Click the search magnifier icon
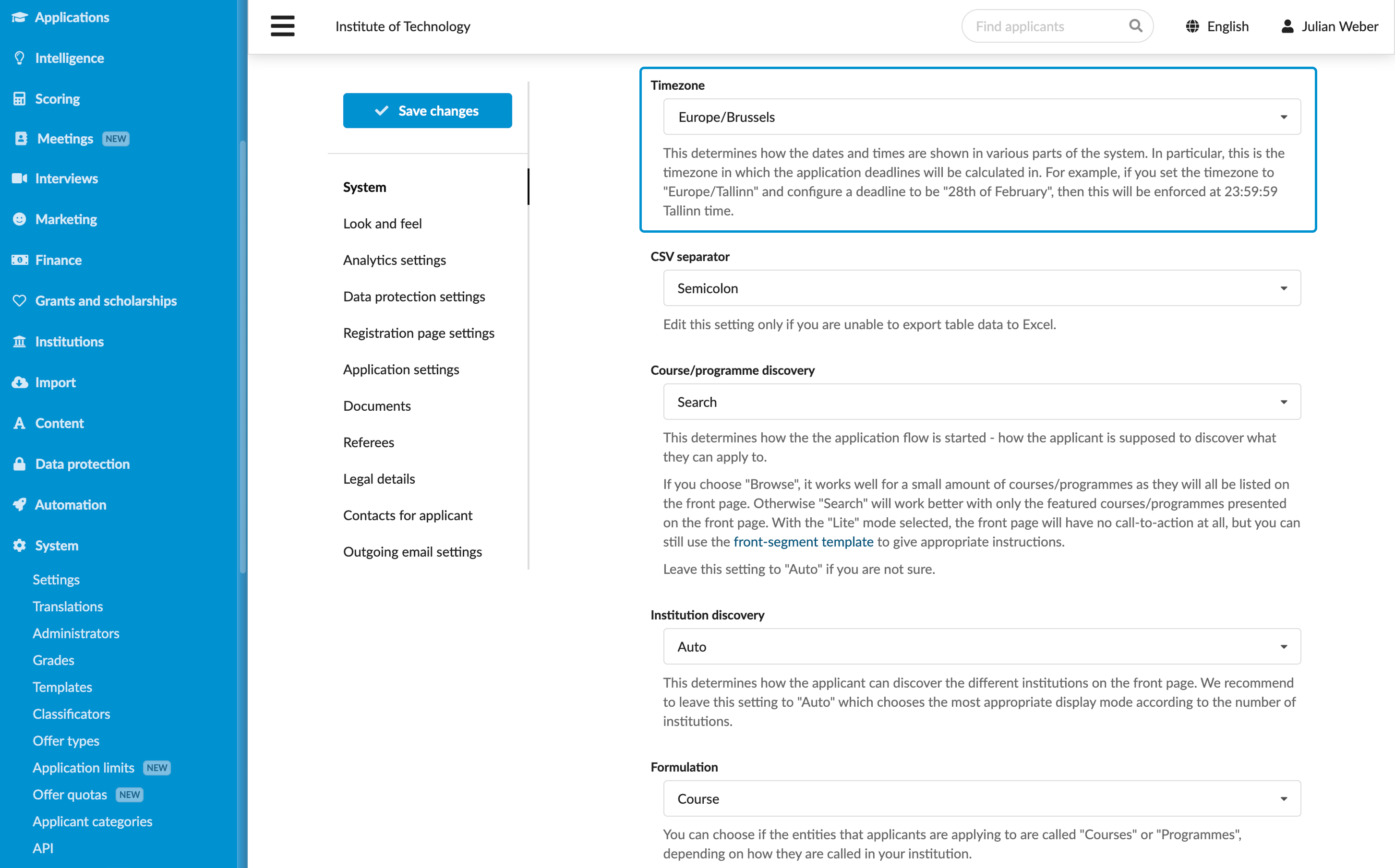The width and height of the screenshot is (1395, 868). tap(1135, 26)
